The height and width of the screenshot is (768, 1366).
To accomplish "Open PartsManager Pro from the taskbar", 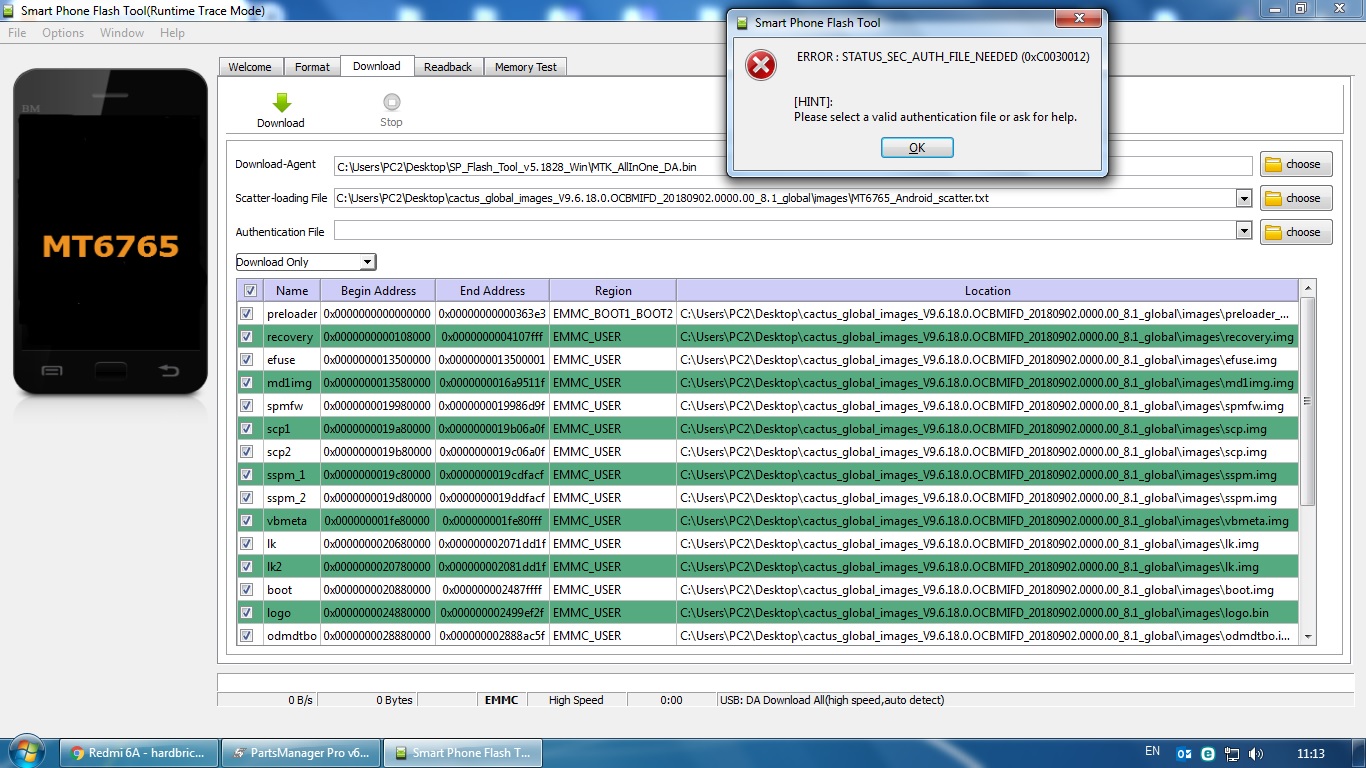I will (299, 753).
